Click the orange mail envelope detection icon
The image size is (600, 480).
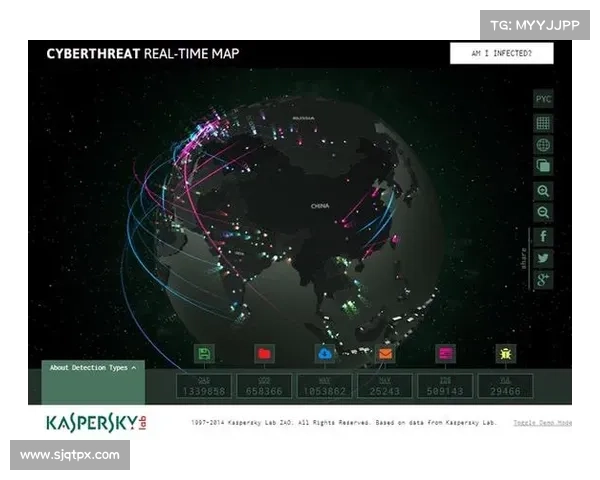[385, 354]
